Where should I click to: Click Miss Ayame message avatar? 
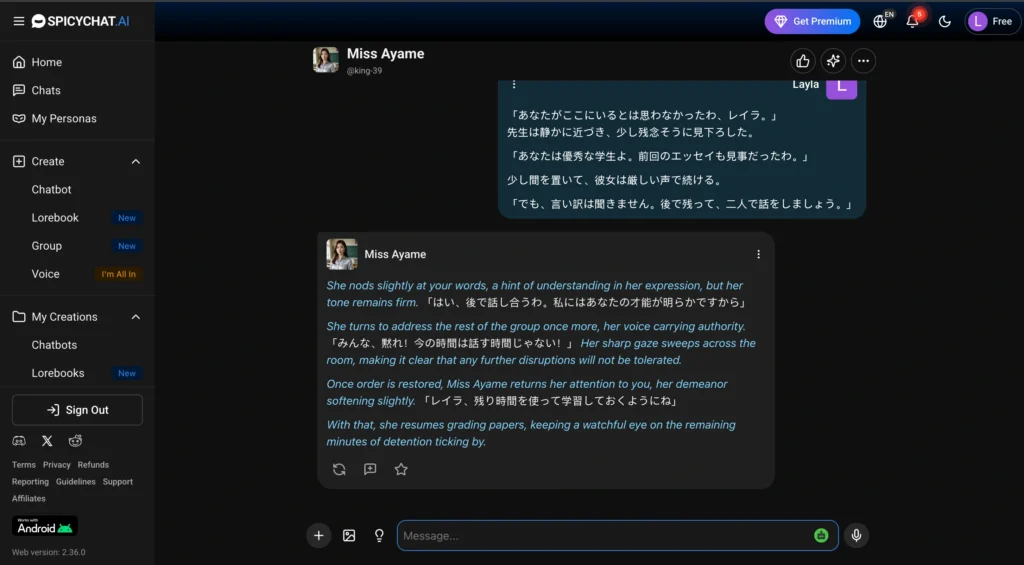pyautogui.click(x=342, y=254)
